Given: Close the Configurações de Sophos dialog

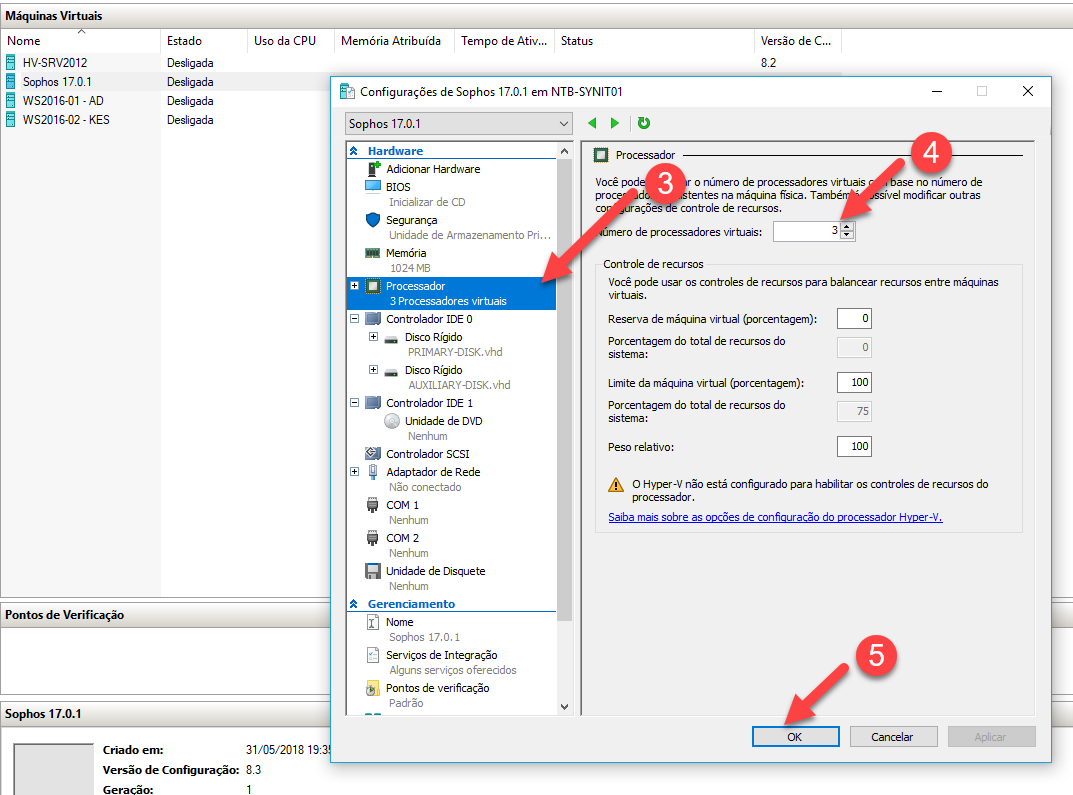Looking at the screenshot, I should (x=1027, y=91).
